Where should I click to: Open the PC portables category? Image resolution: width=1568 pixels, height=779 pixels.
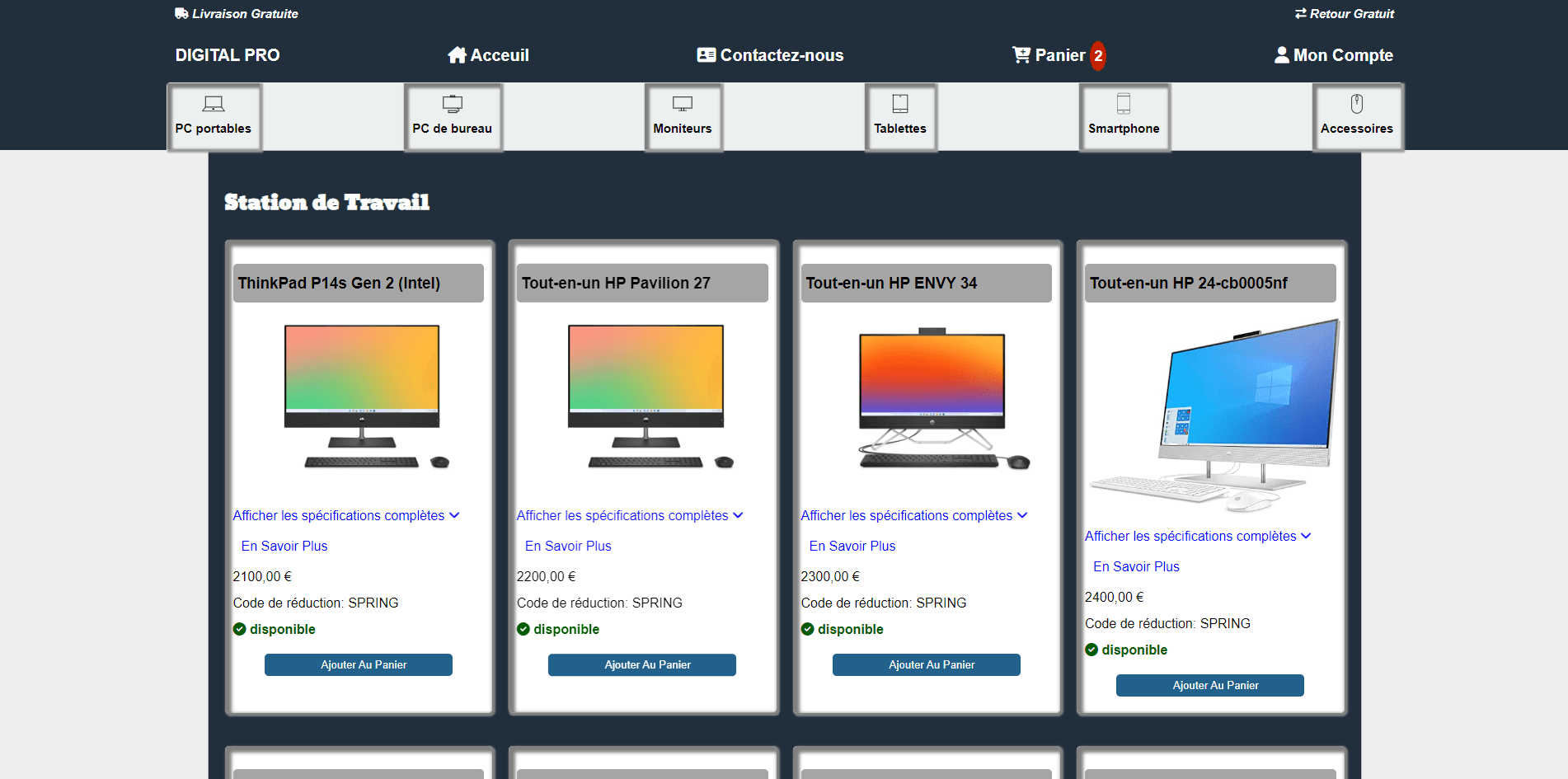pos(214,117)
